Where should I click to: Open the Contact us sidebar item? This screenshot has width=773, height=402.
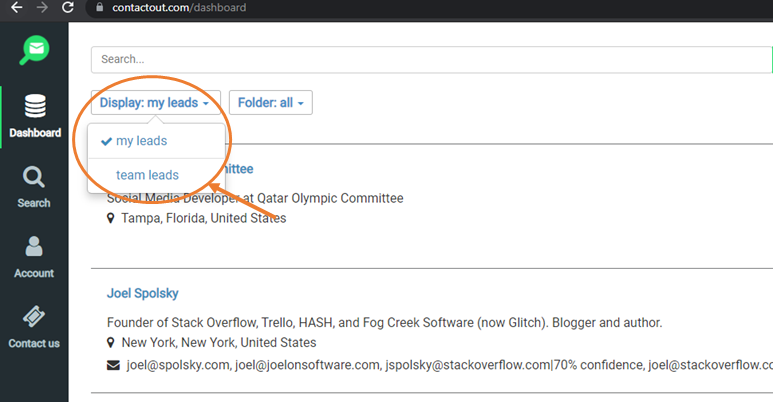click(x=34, y=328)
